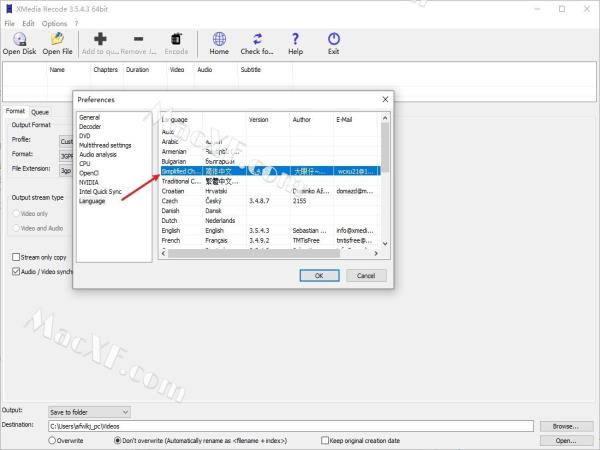Screen dimensions: 600x450
Task: Click Cancel in Preferences dialog
Action: [366, 276]
